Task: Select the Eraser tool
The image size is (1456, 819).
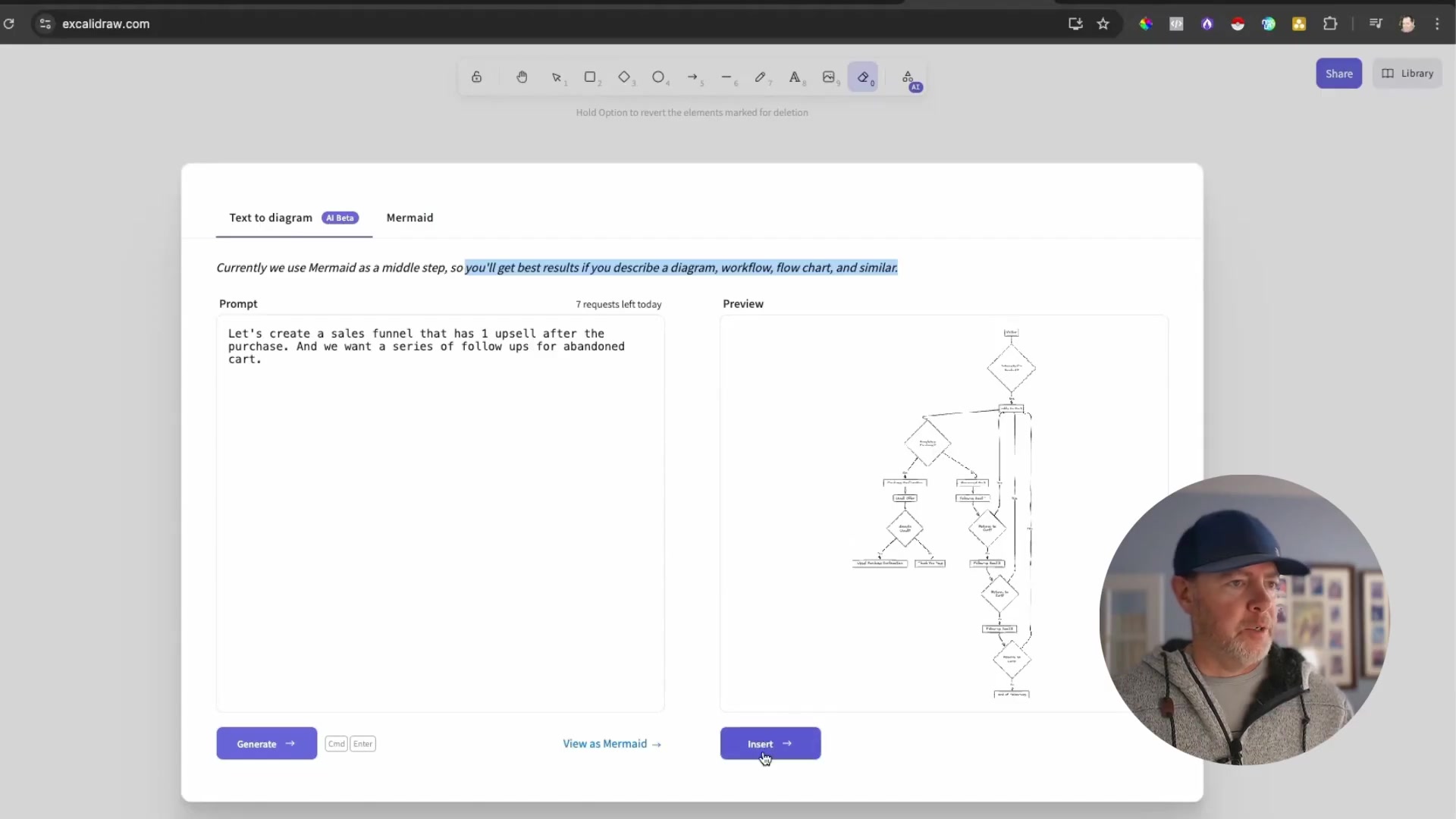Action: 863,77
